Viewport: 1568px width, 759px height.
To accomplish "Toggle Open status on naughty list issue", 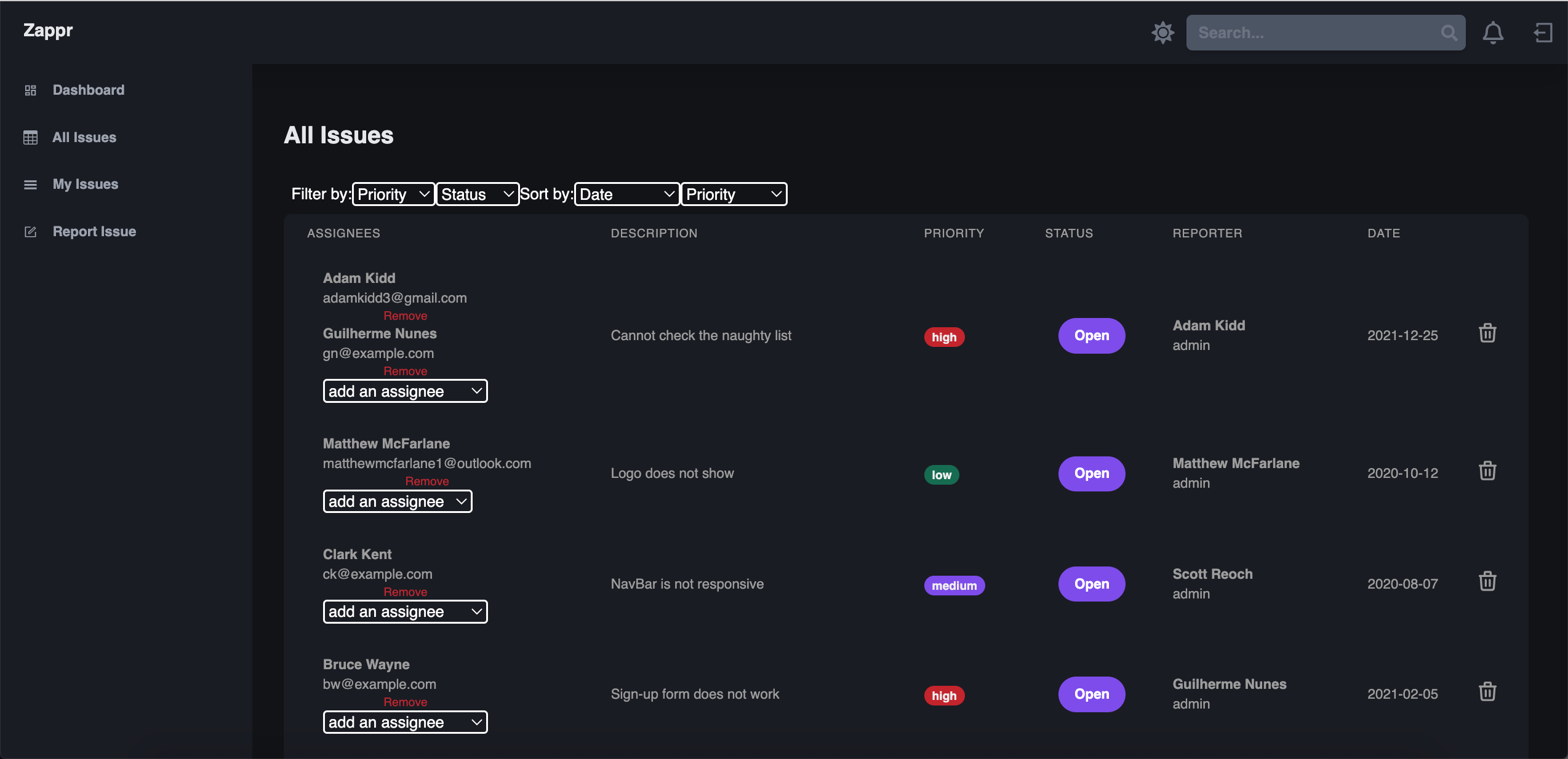I will point(1091,336).
